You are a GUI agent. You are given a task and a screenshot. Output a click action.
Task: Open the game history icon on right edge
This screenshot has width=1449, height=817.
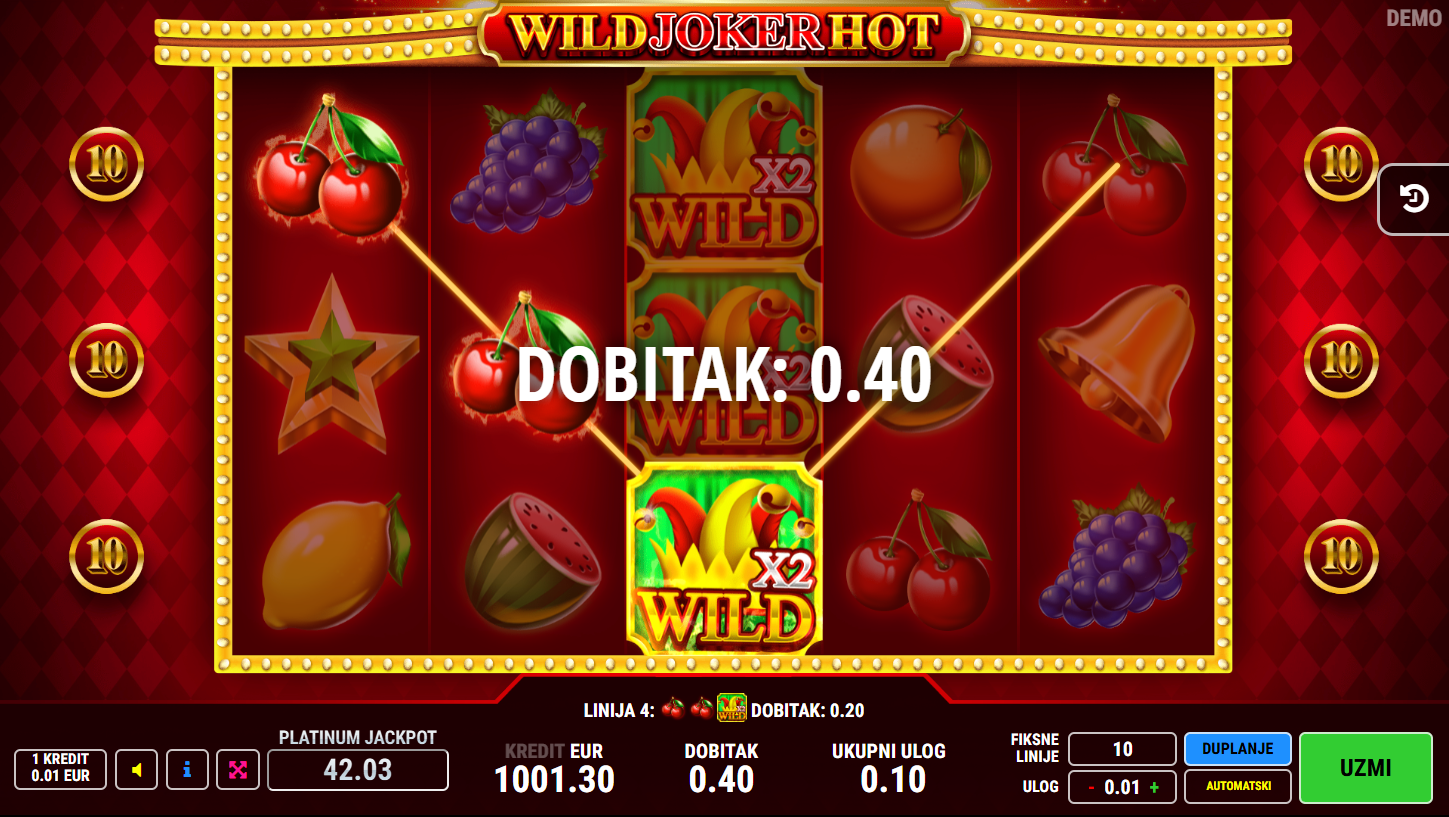1414,199
